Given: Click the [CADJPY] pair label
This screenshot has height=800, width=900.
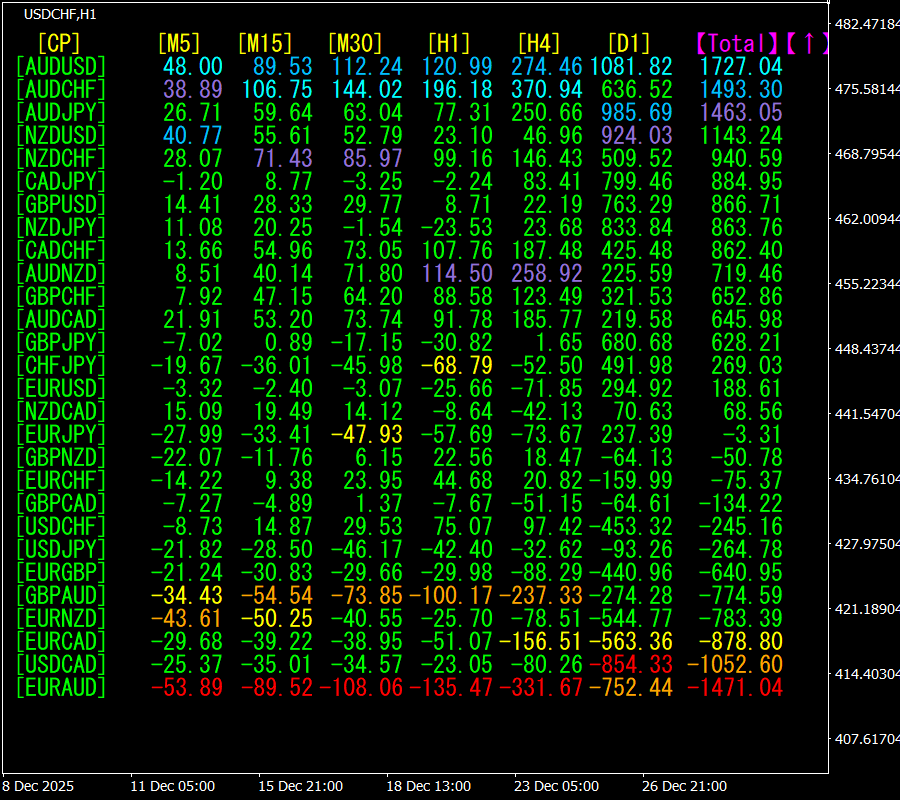Looking at the screenshot, I should [x=61, y=181].
